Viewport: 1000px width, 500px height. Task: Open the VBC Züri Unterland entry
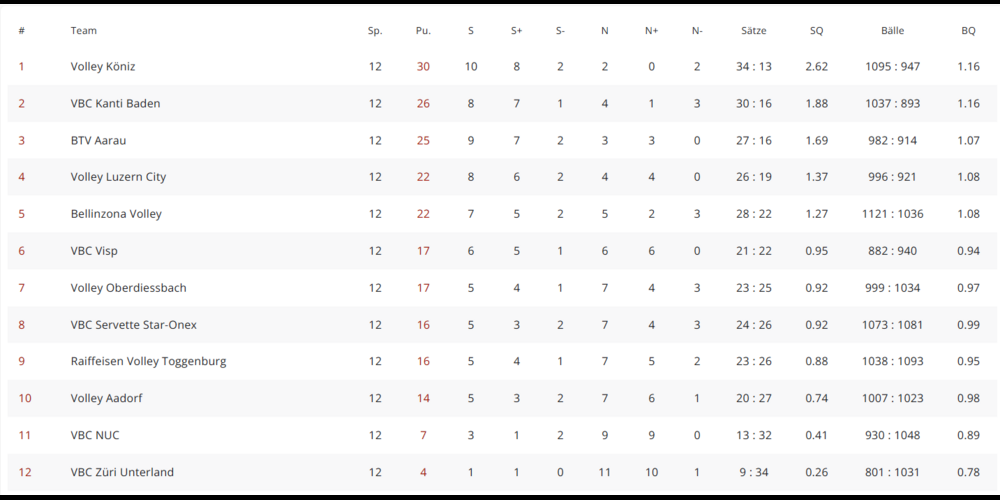click(122, 472)
